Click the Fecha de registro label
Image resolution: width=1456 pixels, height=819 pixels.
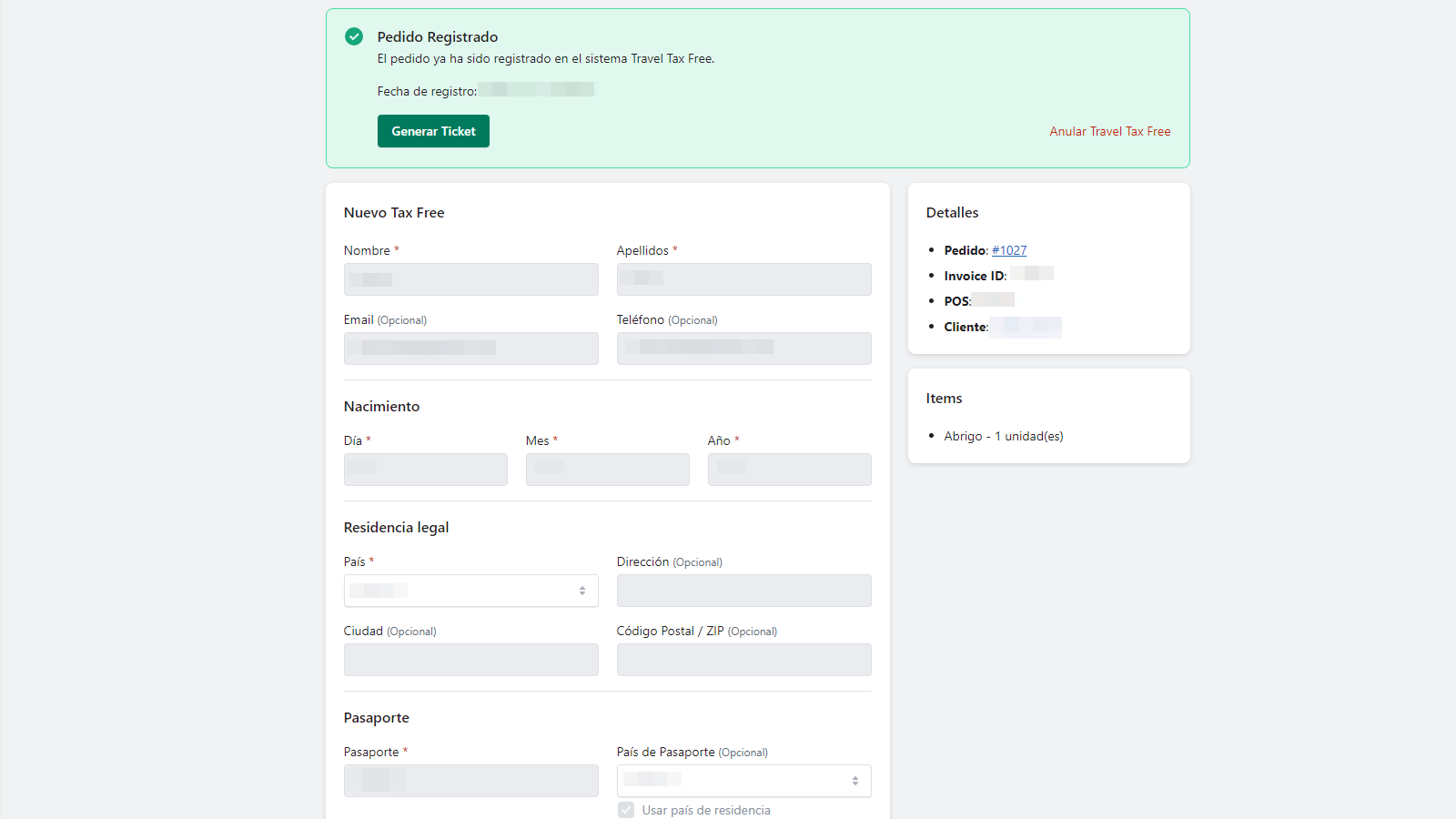(427, 91)
